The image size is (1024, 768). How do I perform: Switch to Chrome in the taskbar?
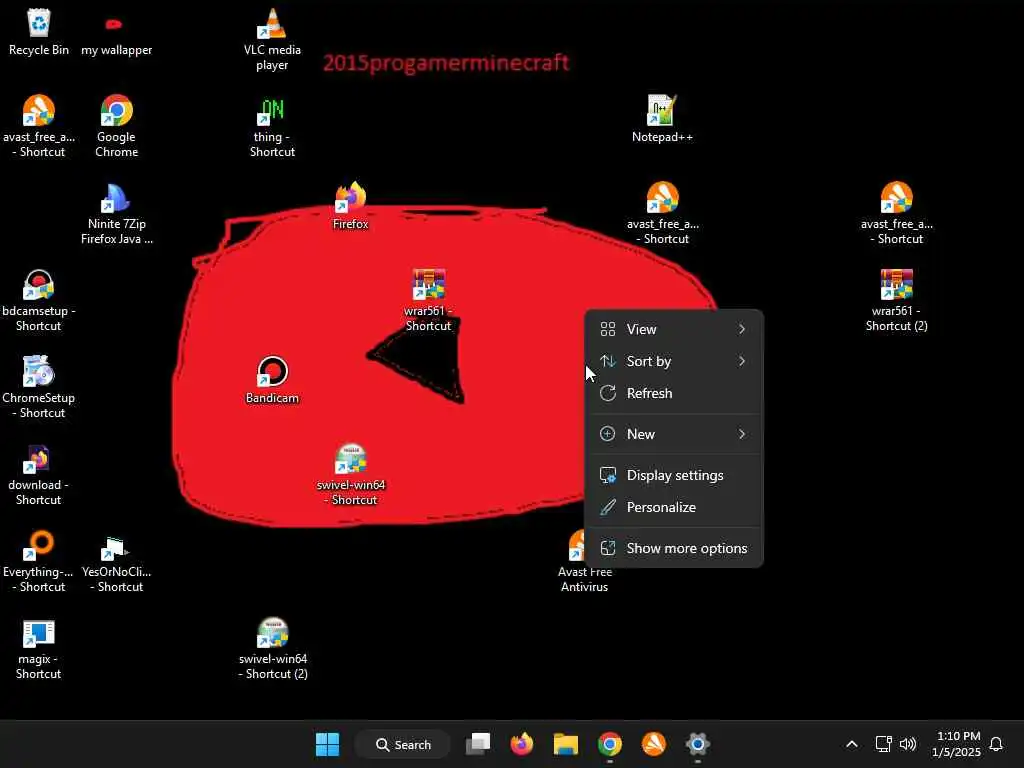pyautogui.click(x=609, y=744)
